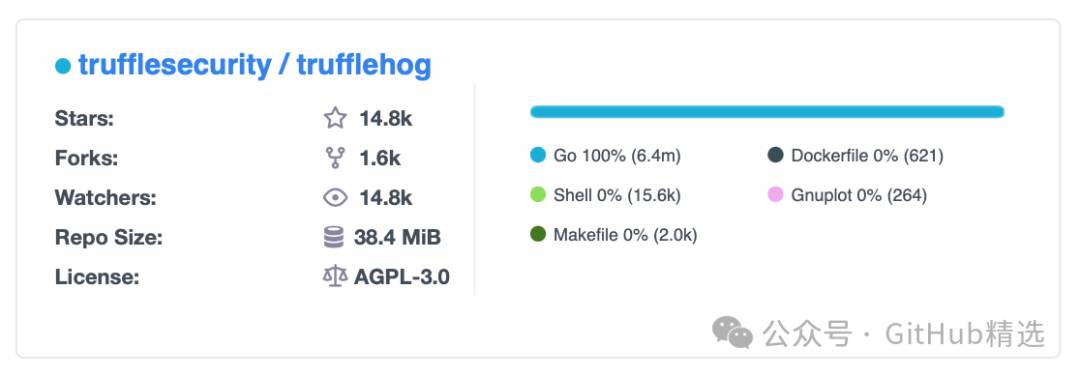Click the blue Go language color dot
Viewport: 1080px width, 377px height.
538,155
